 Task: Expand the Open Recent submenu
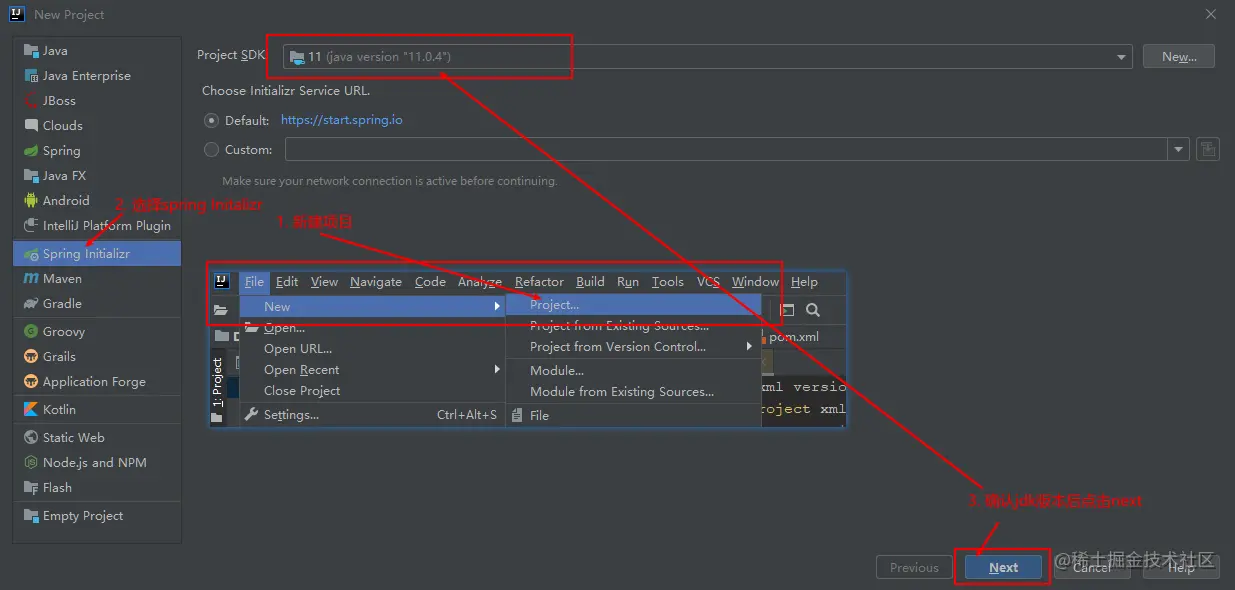[372, 370]
